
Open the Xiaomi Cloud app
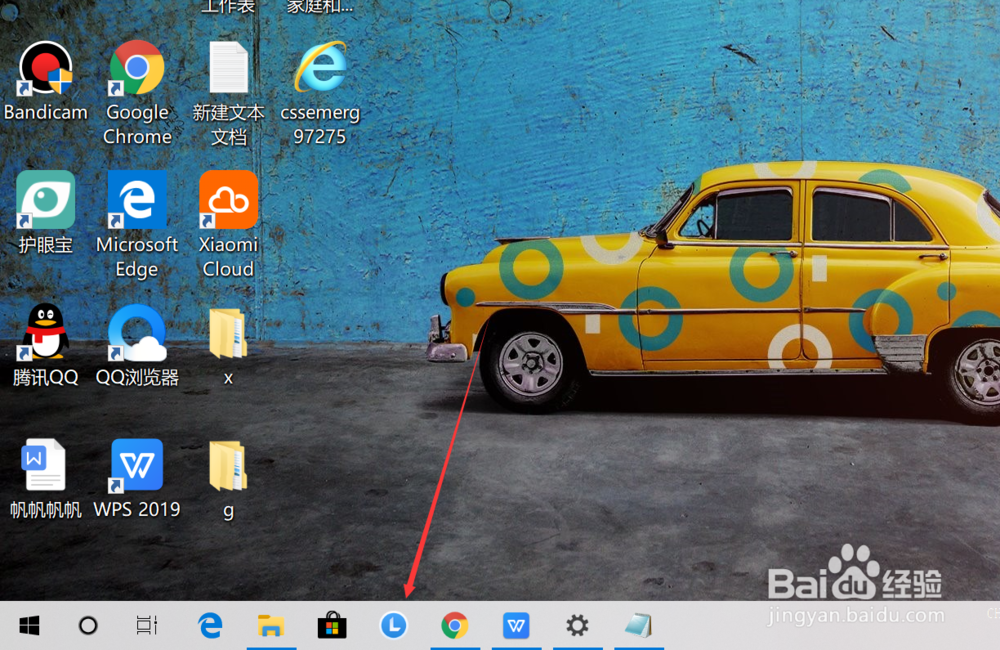point(228,200)
